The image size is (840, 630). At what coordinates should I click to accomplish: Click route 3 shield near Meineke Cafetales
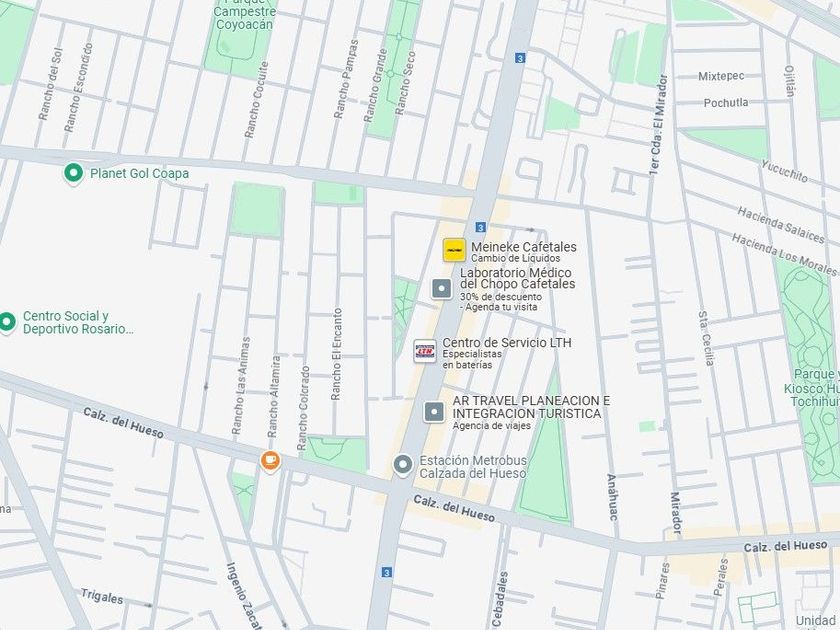coord(481,228)
